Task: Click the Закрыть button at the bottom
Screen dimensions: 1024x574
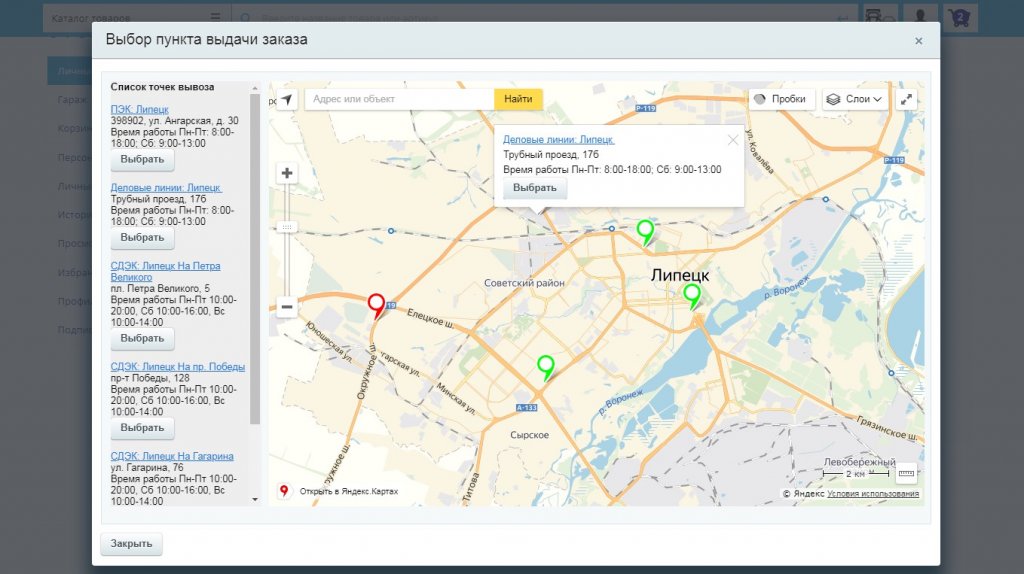Action: (x=131, y=544)
